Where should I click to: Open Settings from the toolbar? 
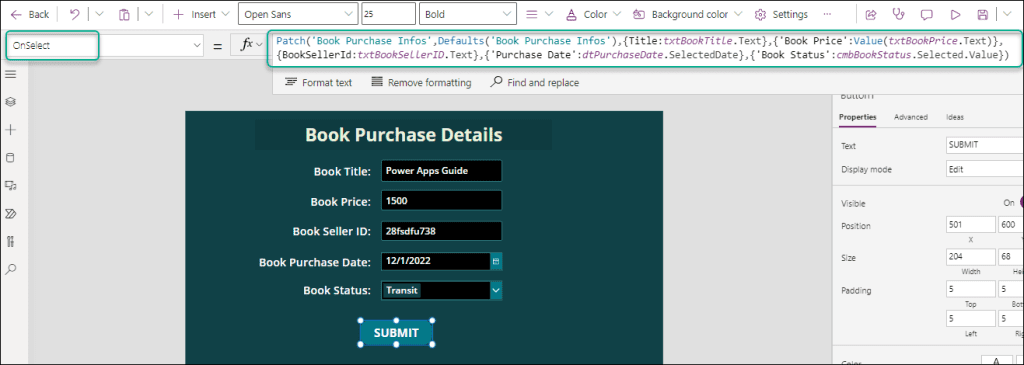tap(781, 14)
